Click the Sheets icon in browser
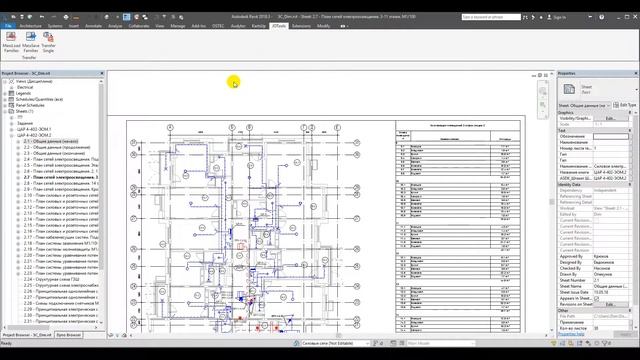Image resolution: width=640 pixels, height=360 pixels. [x=11, y=111]
